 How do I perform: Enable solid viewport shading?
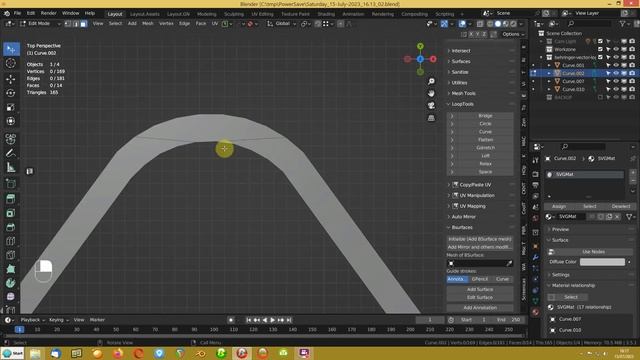point(498,24)
